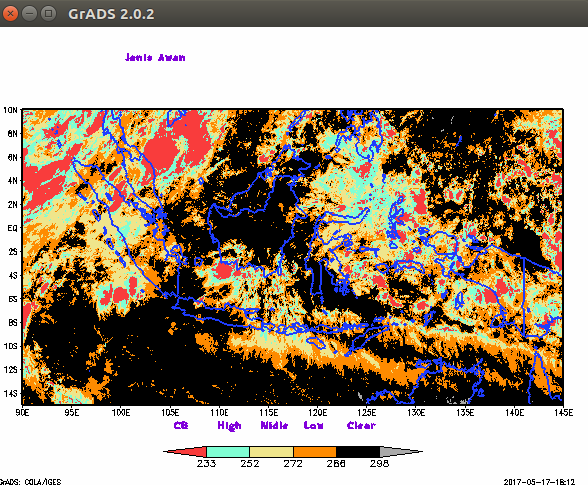Click the 4N latitude label
The width and height of the screenshot is (588, 485).
pyautogui.click(x=12, y=181)
